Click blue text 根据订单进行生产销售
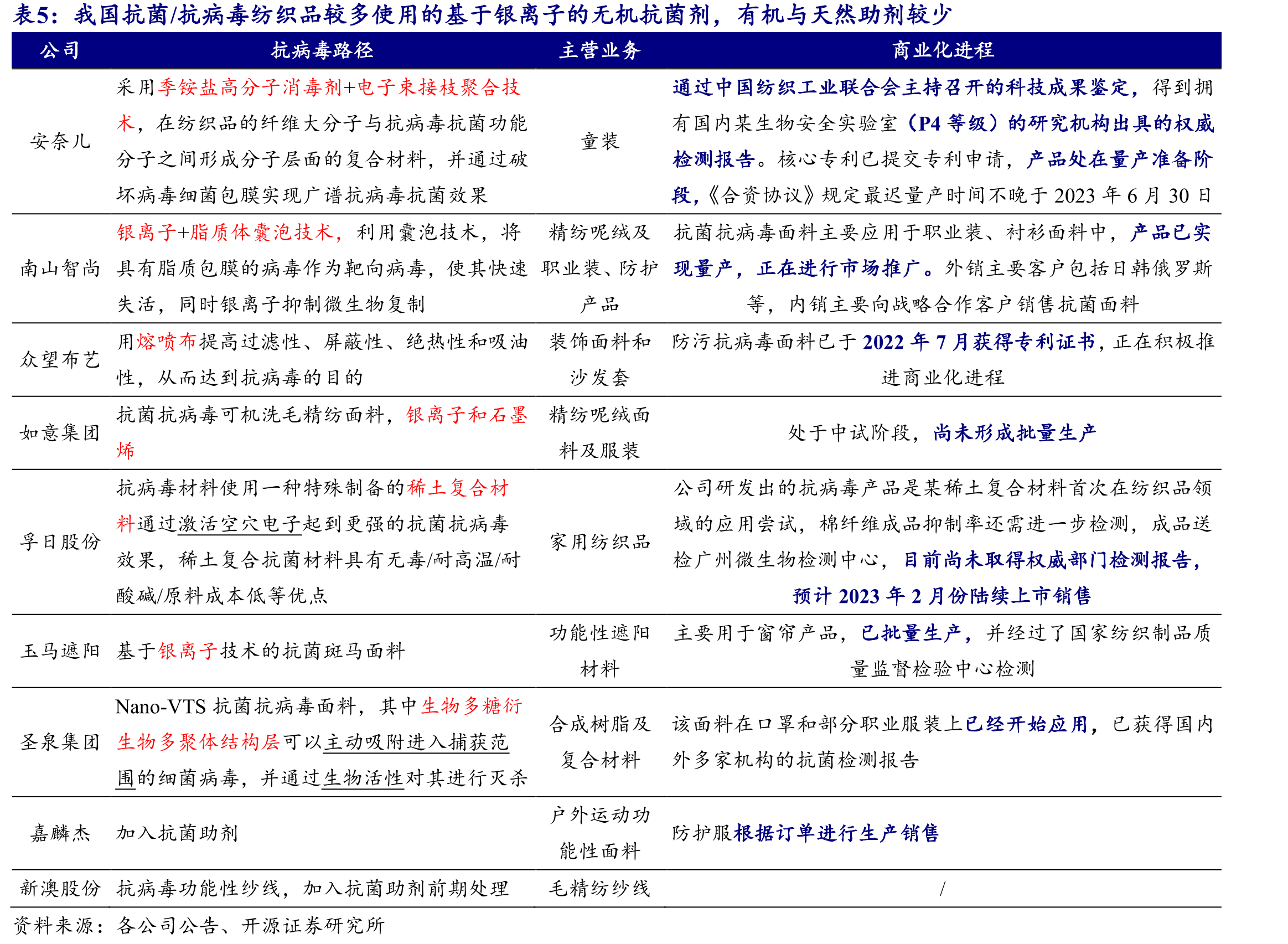Screen dimensions: 1288x944 [837, 833]
